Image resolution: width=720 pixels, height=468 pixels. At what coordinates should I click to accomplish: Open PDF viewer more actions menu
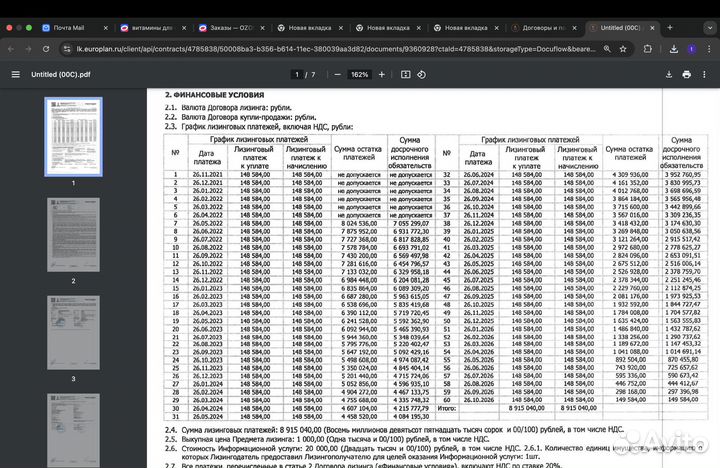coord(706,74)
